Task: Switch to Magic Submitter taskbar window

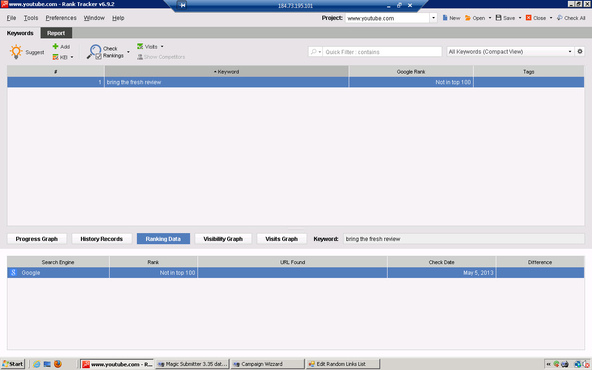Action: coord(192,364)
